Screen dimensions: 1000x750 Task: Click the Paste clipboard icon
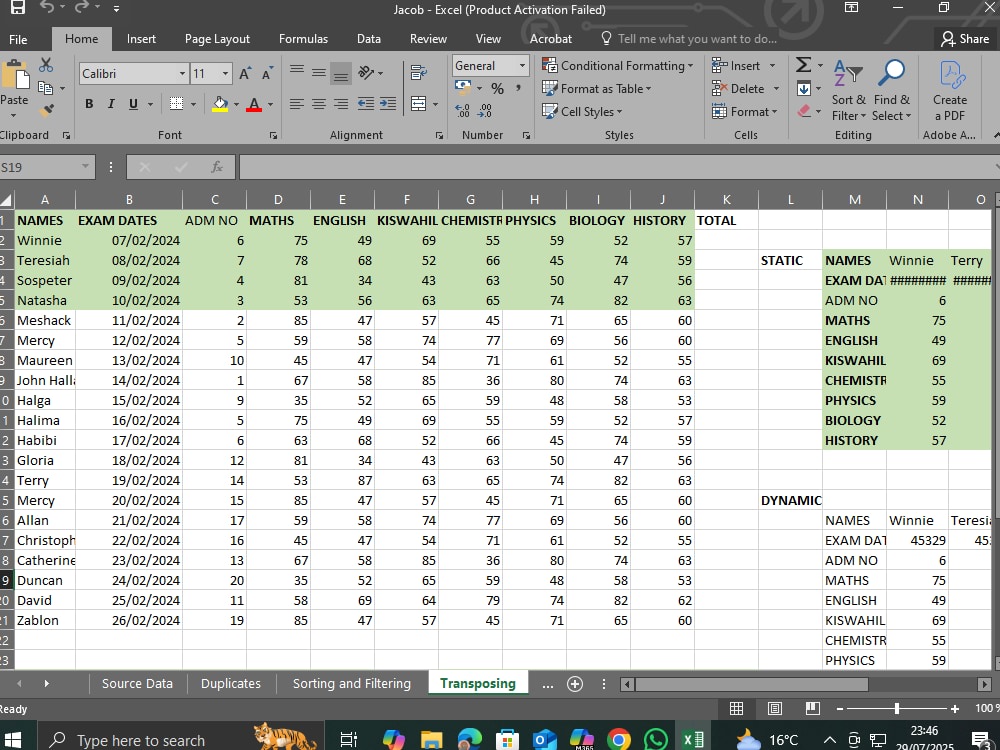(15, 75)
